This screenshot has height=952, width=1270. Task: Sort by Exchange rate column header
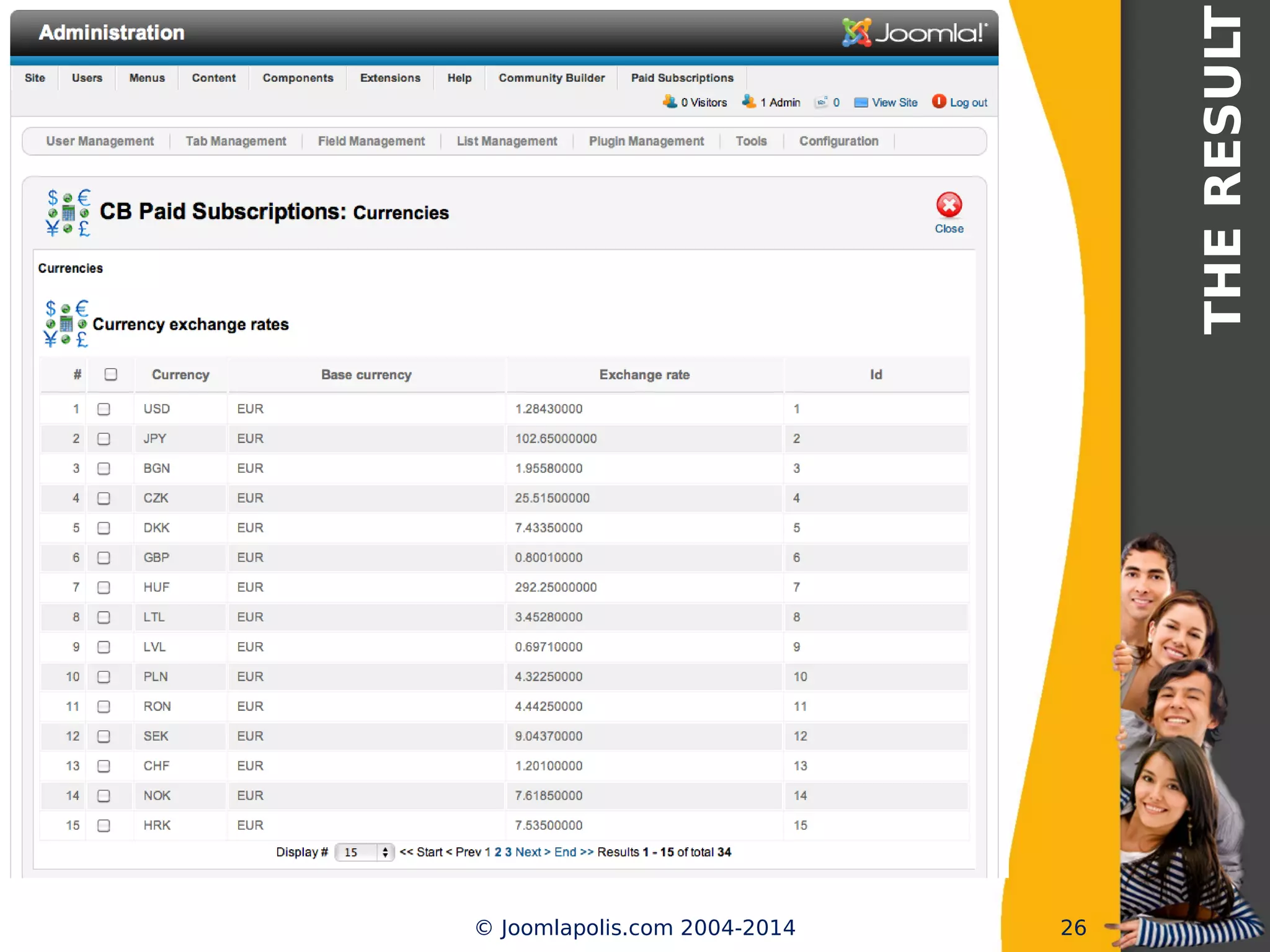click(x=644, y=375)
